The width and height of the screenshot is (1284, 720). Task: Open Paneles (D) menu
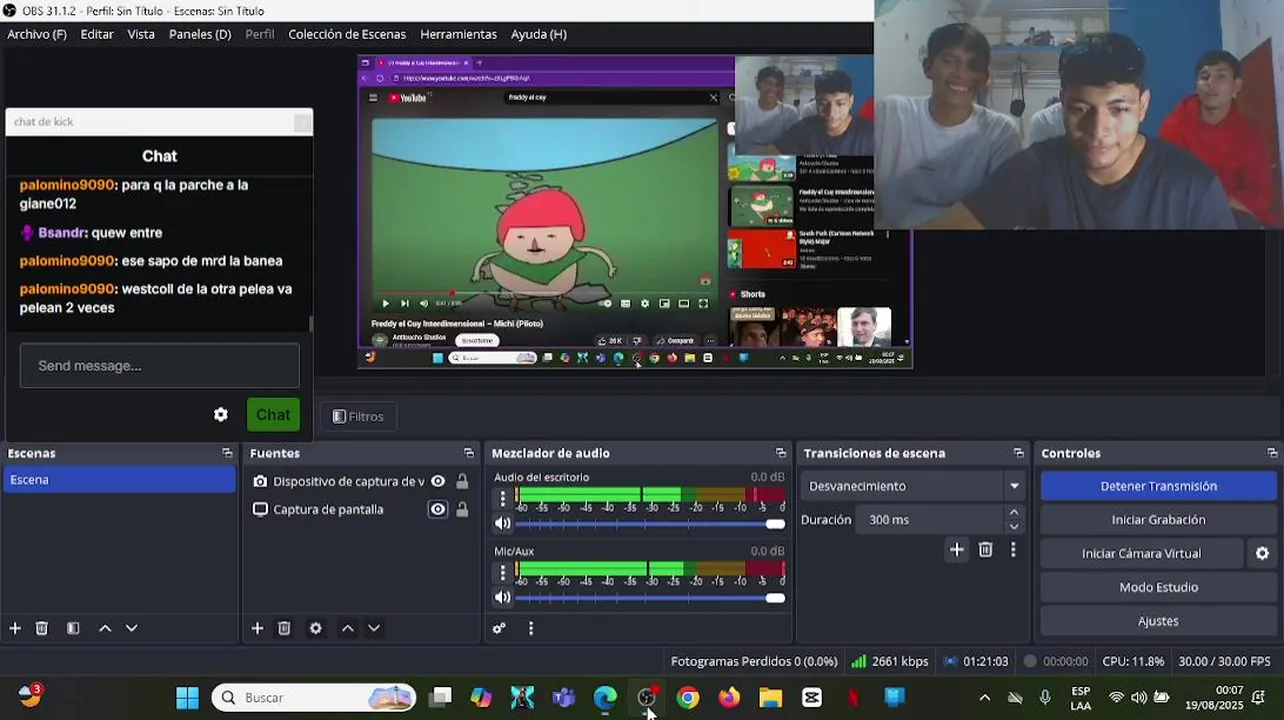[x=200, y=34]
